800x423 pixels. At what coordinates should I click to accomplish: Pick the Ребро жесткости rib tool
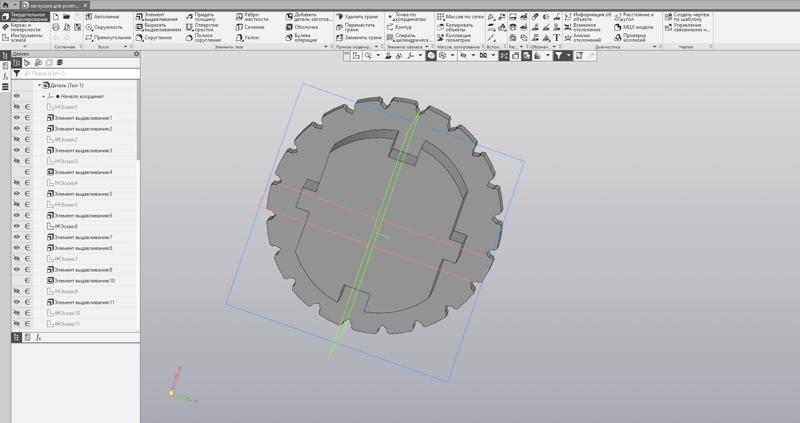tap(252, 17)
